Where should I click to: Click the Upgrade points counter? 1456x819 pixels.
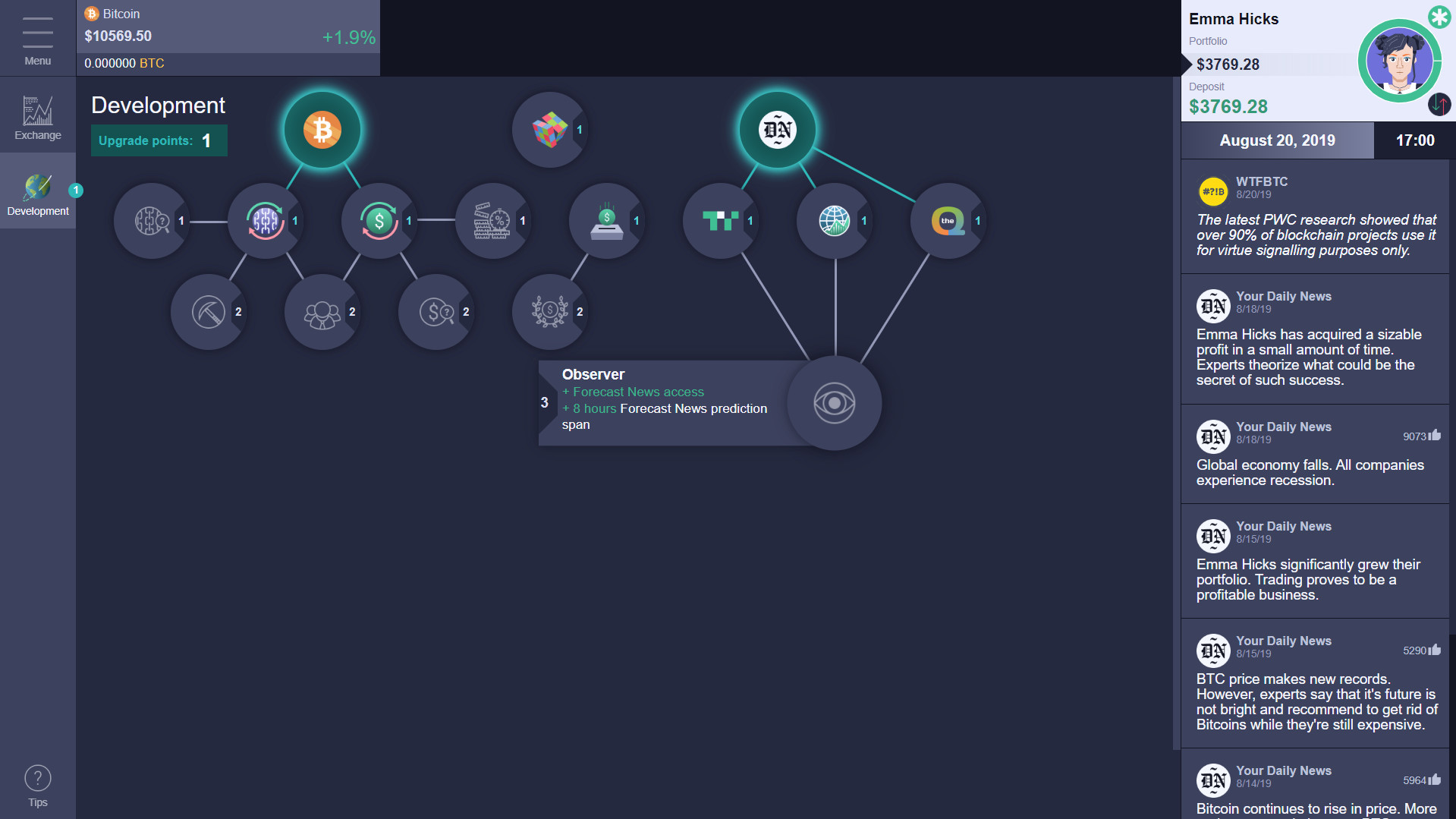tap(159, 140)
